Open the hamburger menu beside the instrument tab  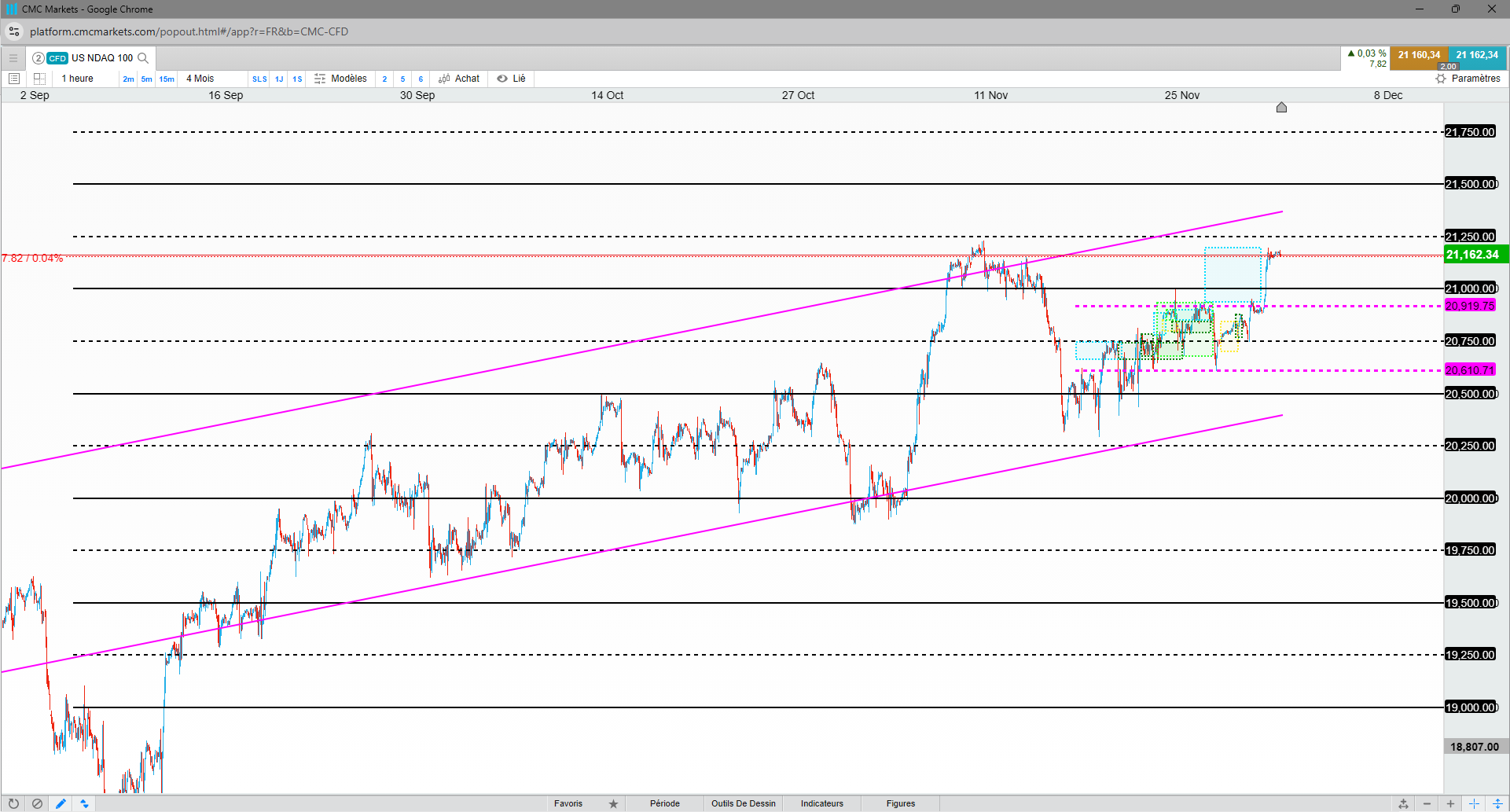pos(13,58)
